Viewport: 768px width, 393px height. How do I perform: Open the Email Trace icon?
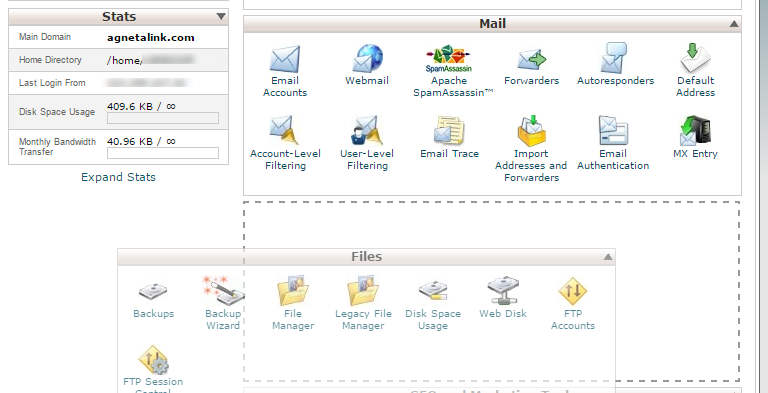pyautogui.click(x=449, y=130)
